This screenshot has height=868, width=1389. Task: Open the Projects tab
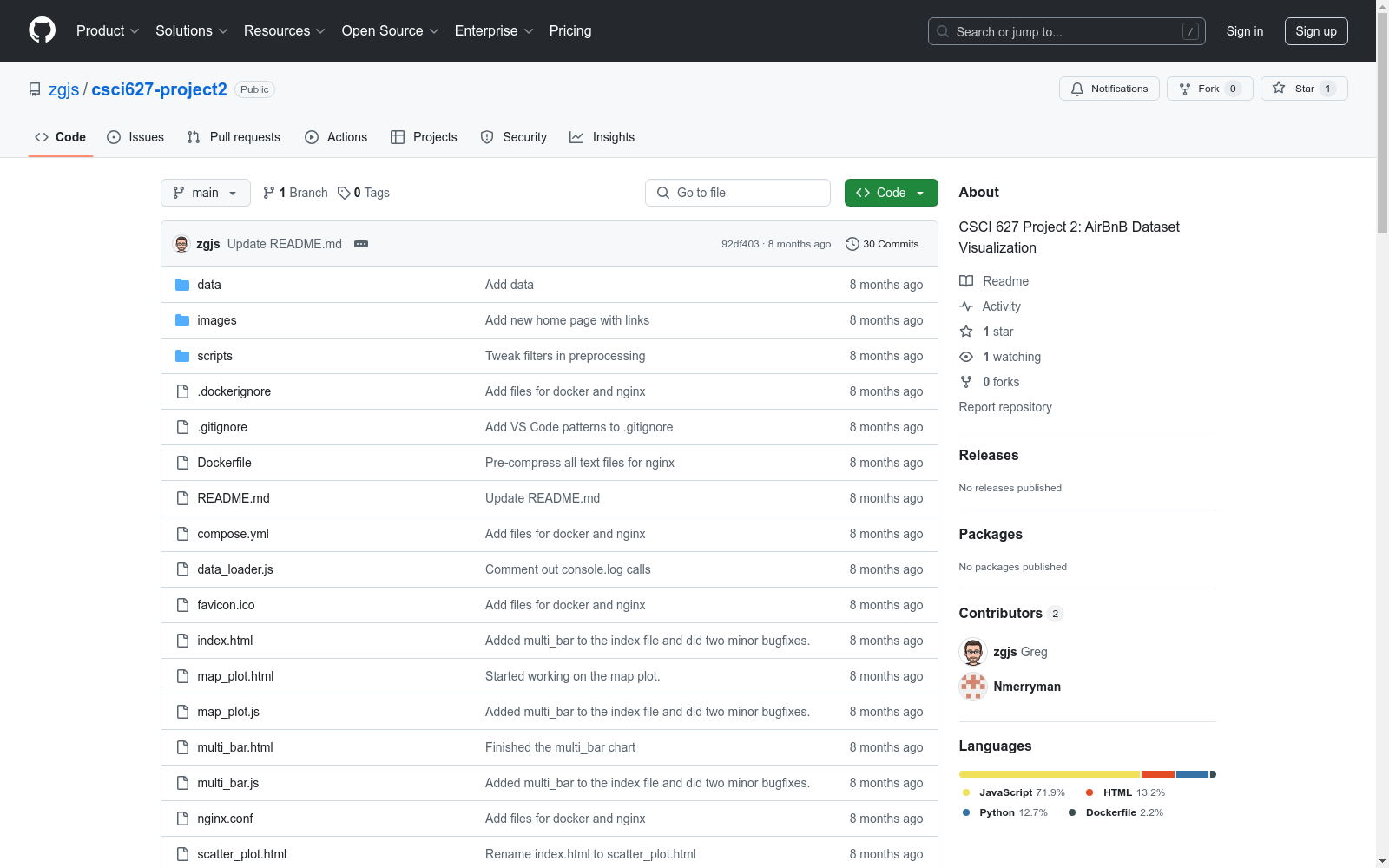[x=424, y=137]
